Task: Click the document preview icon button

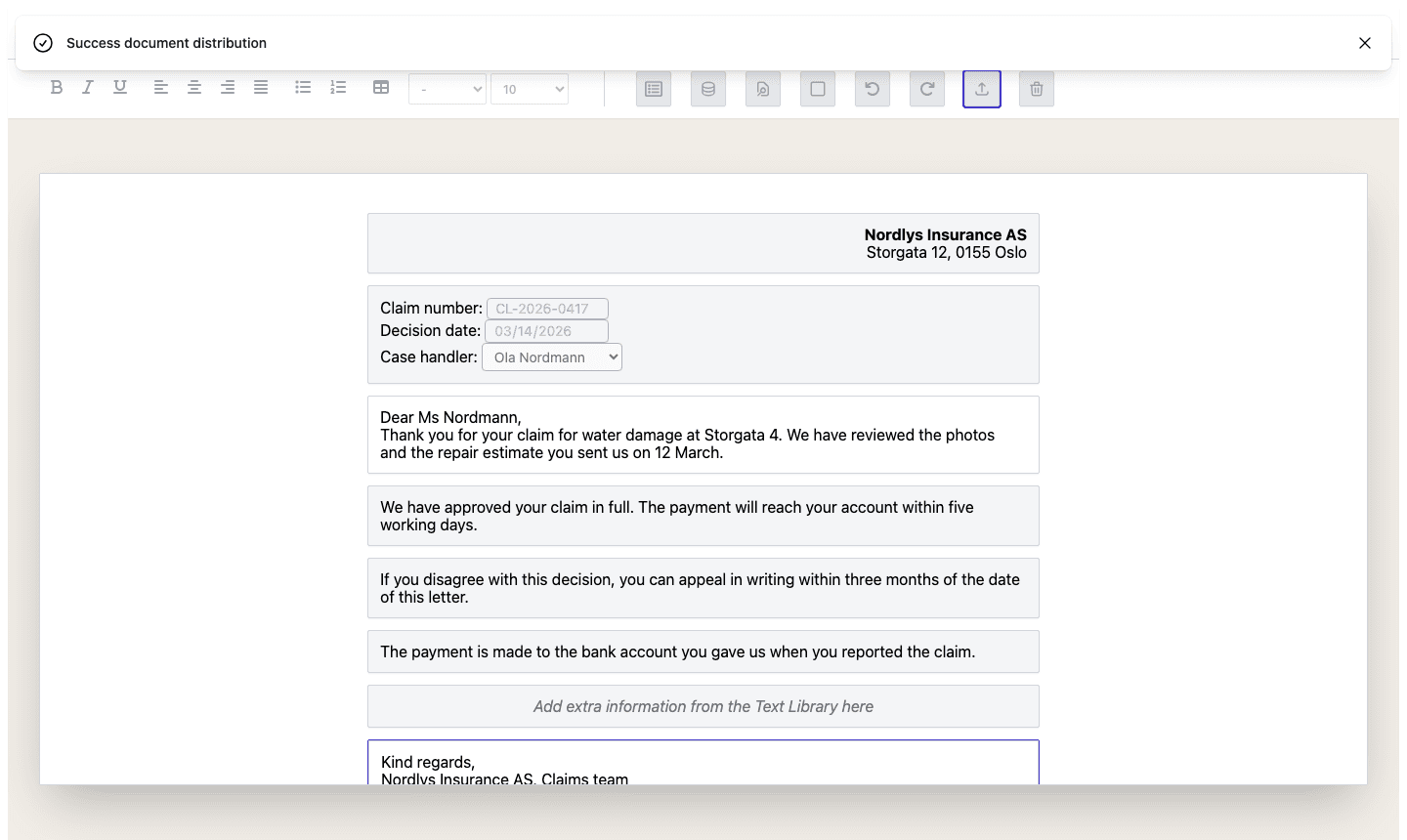Action: click(x=763, y=89)
